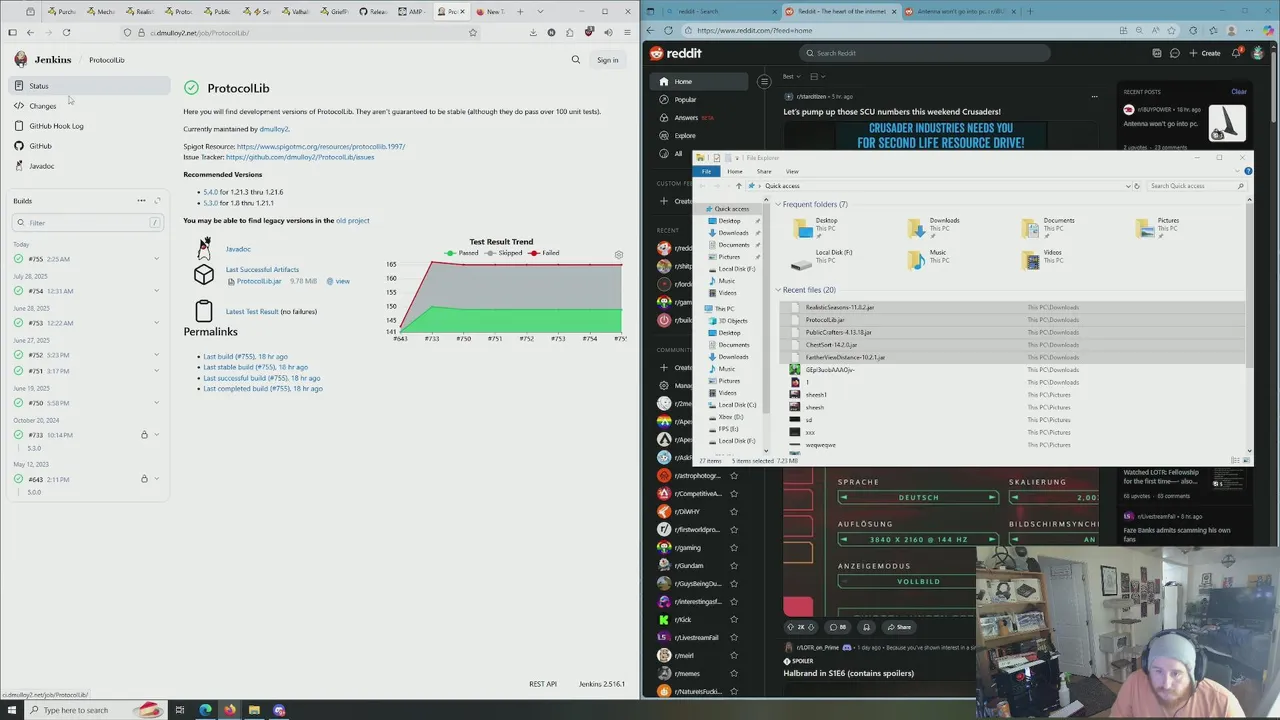1280x720 pixels.
Task: Bookmark the Jenkins page with star icon
Action: click(x=473, y=32)
